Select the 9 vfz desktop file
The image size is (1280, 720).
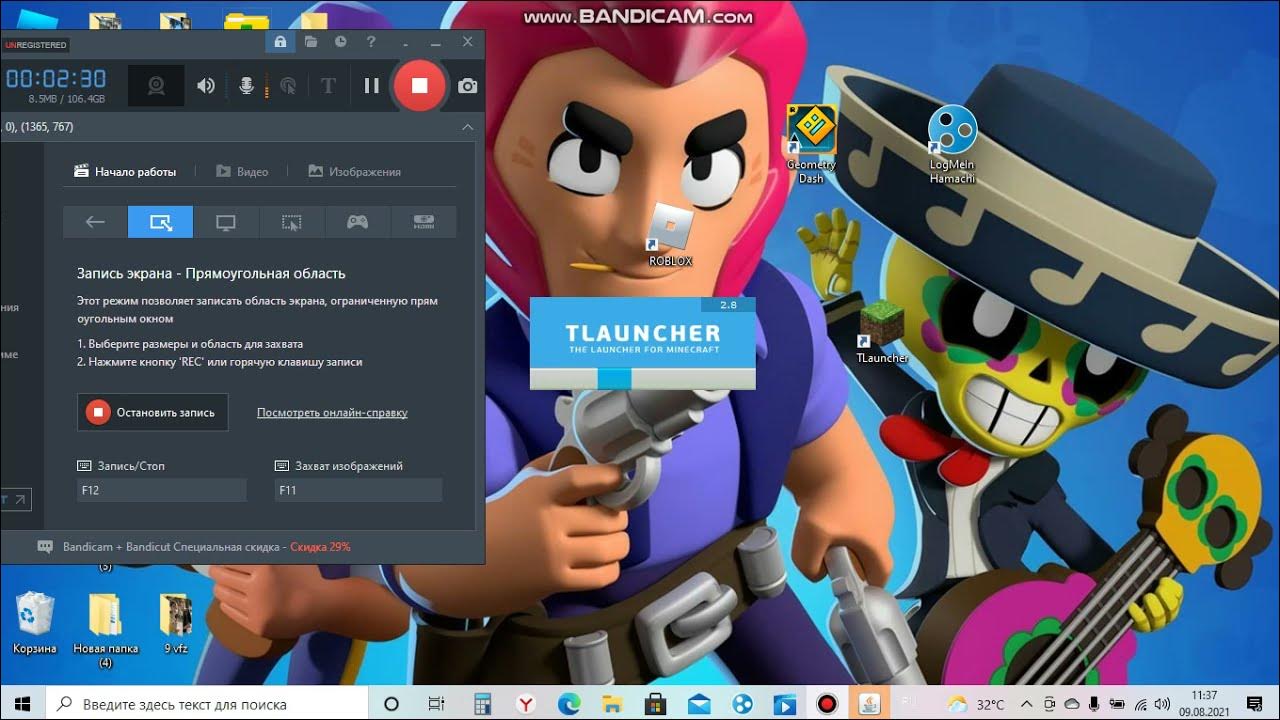click(x=176, y=622)
